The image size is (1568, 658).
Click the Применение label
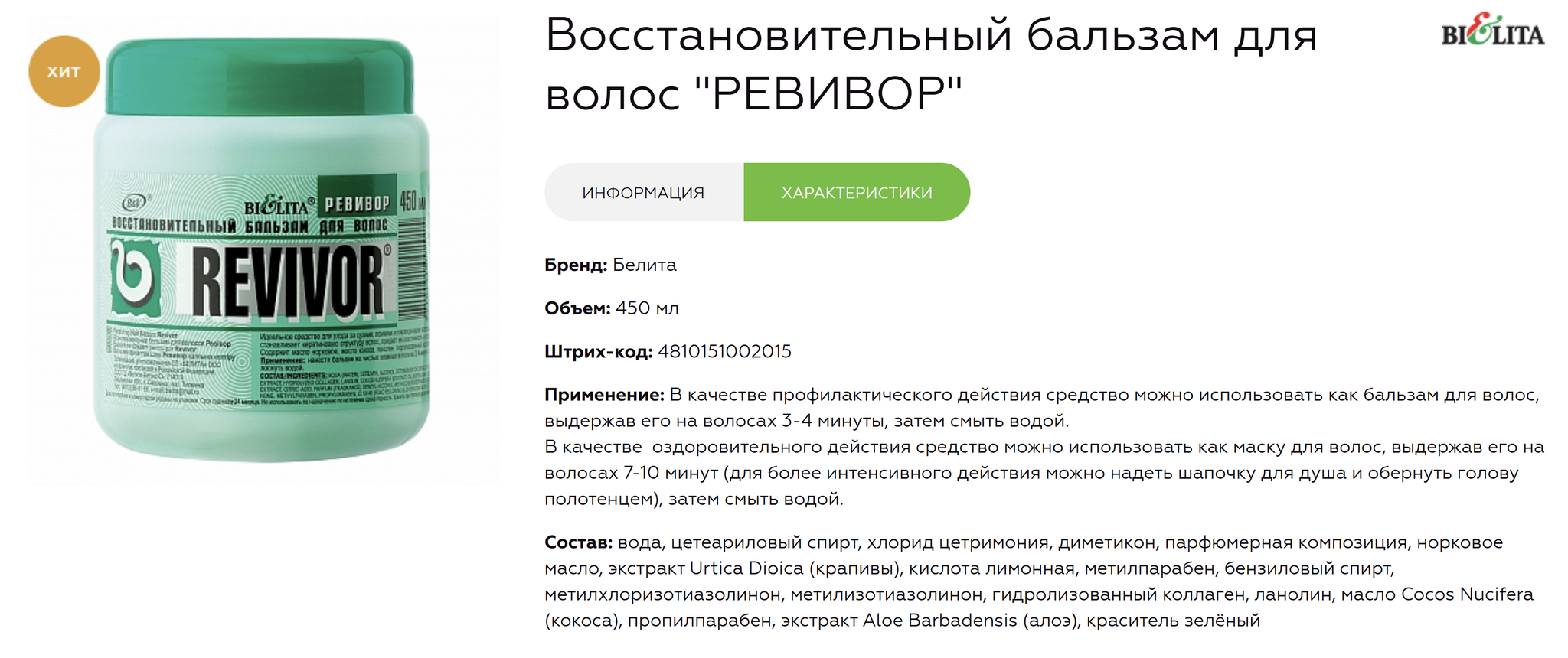pos(604,395)
